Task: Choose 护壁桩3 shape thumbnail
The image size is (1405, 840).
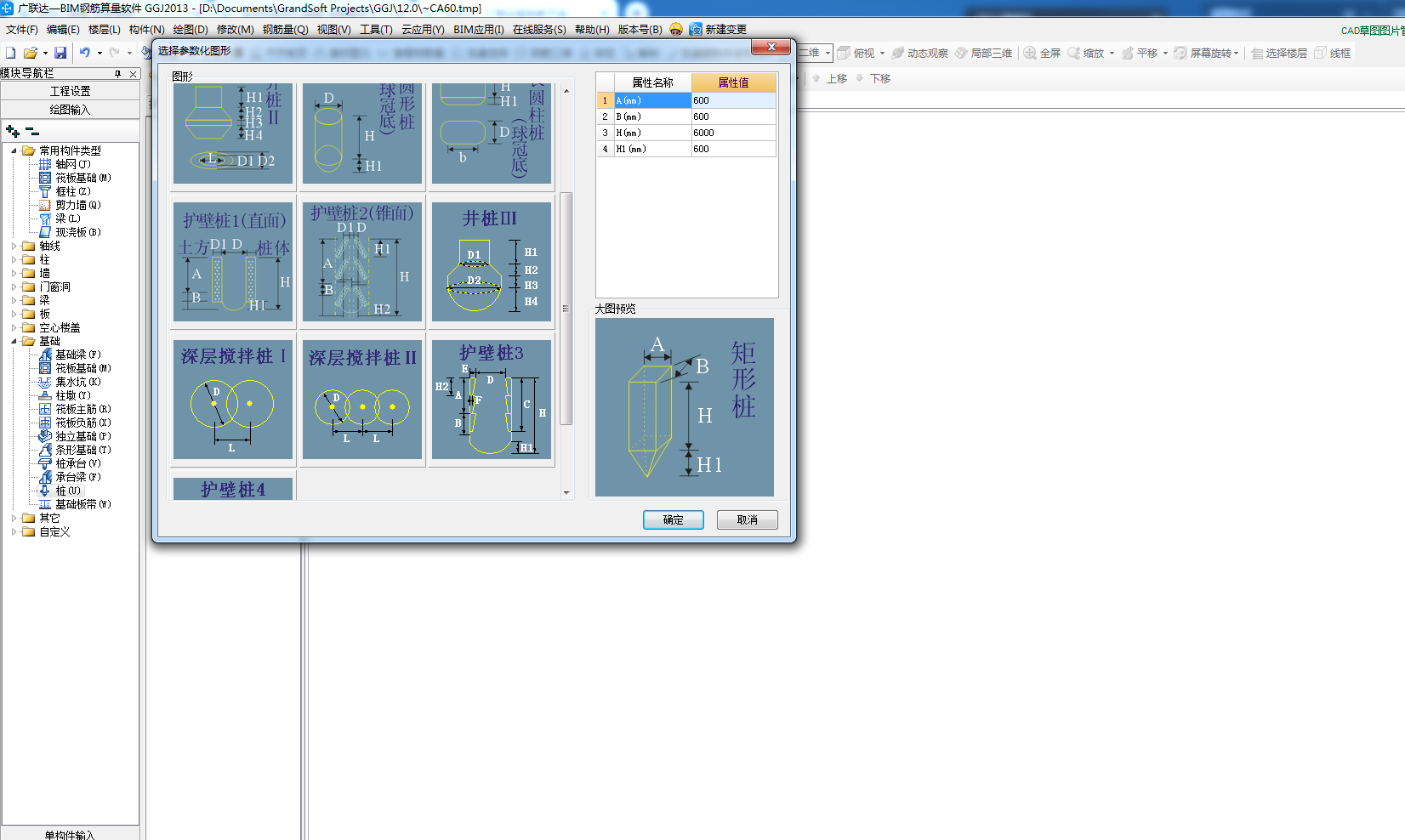Action: [492, 400]
